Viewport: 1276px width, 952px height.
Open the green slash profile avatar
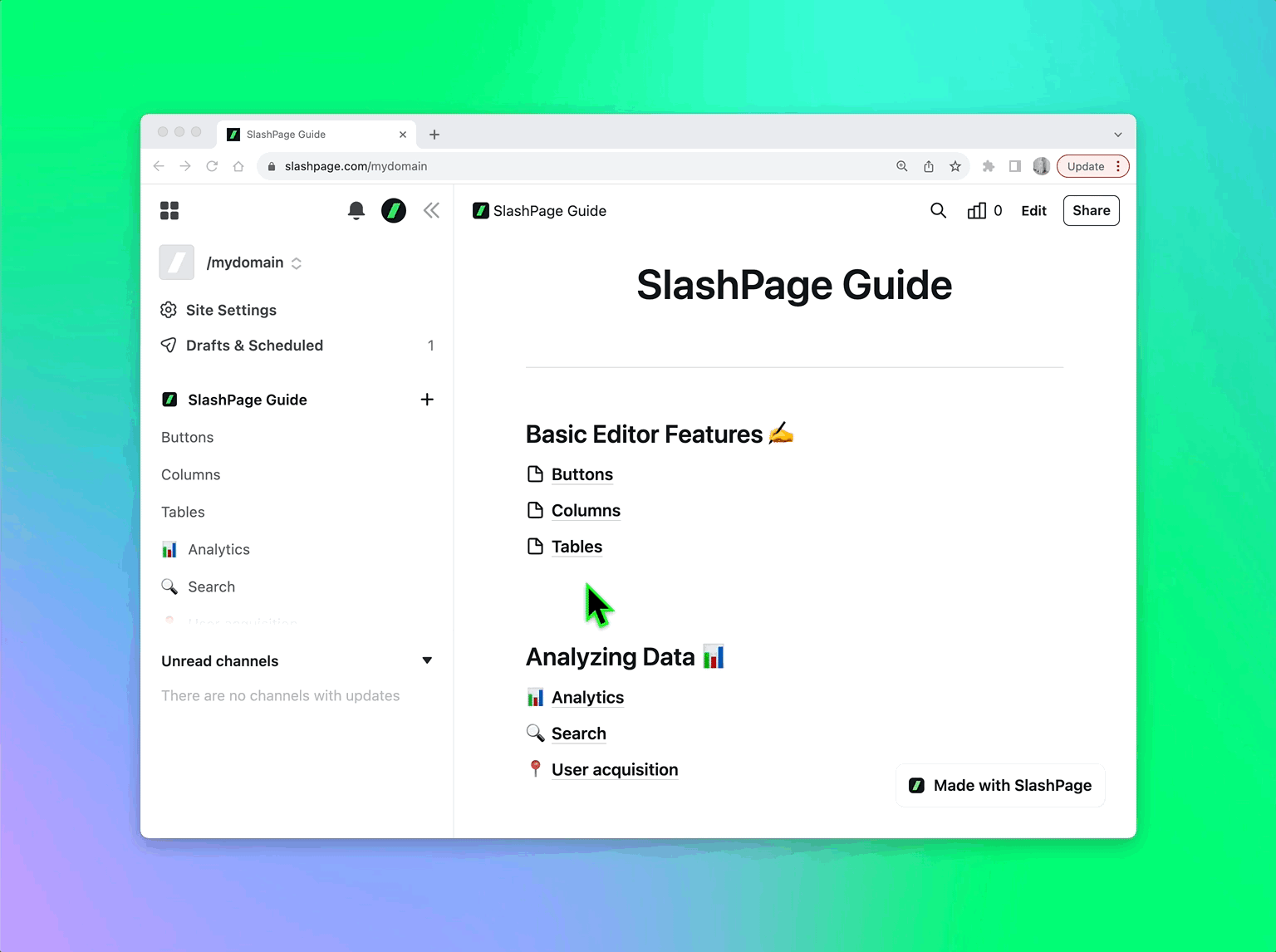click(394, 211)
